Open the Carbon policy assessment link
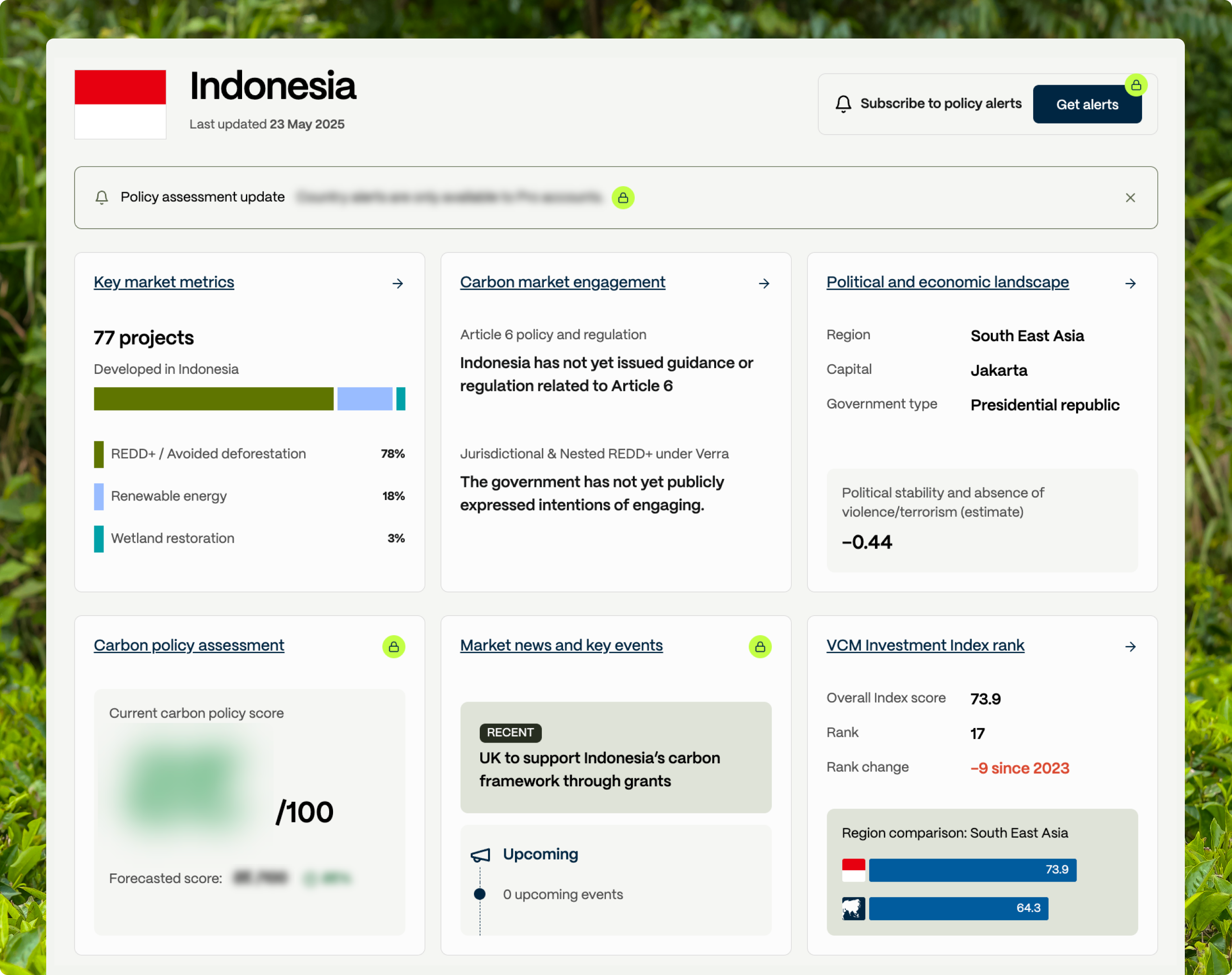1232x975 pixels. tap(188, 645)
